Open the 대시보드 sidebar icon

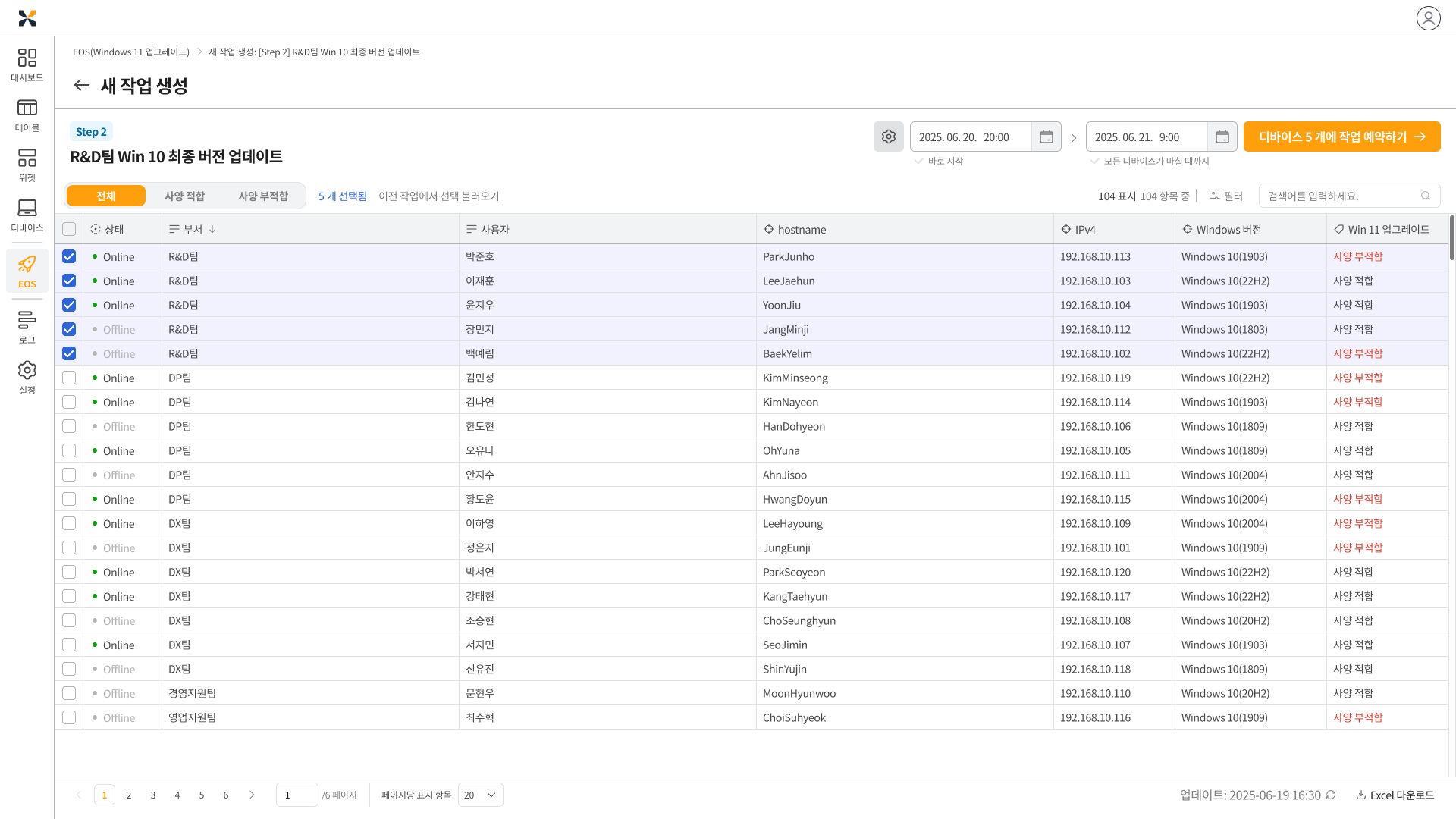click(x=27, y=65)
